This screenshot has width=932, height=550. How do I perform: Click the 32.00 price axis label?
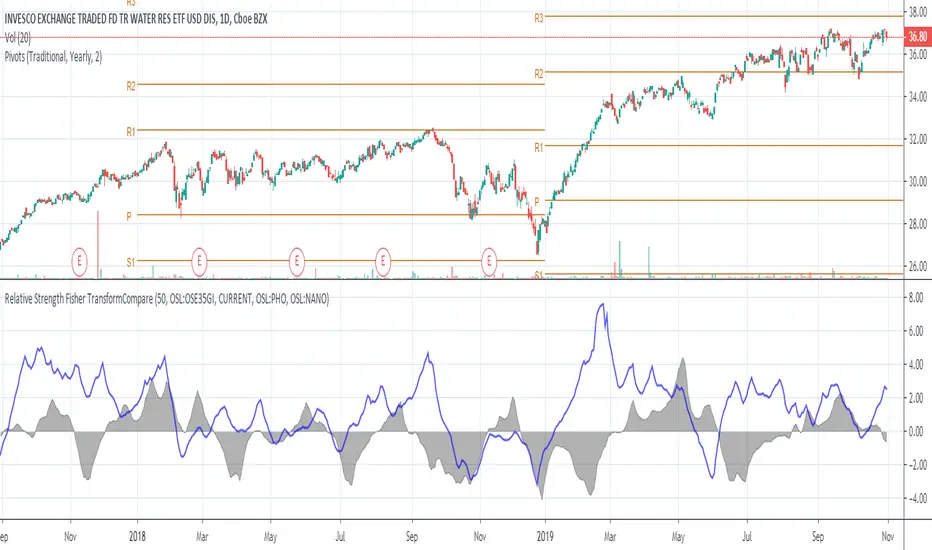coord(917,139)
